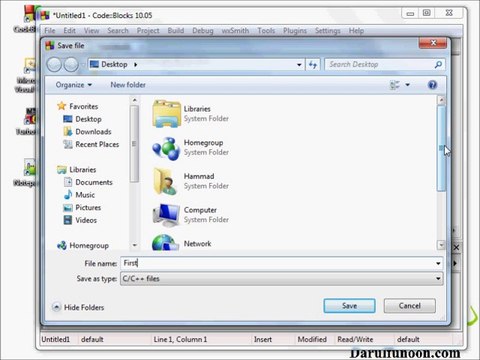This screenshot has height=360, width=480.
Task: Click 'Insert' in the status bar
Action: pos(263,339)
